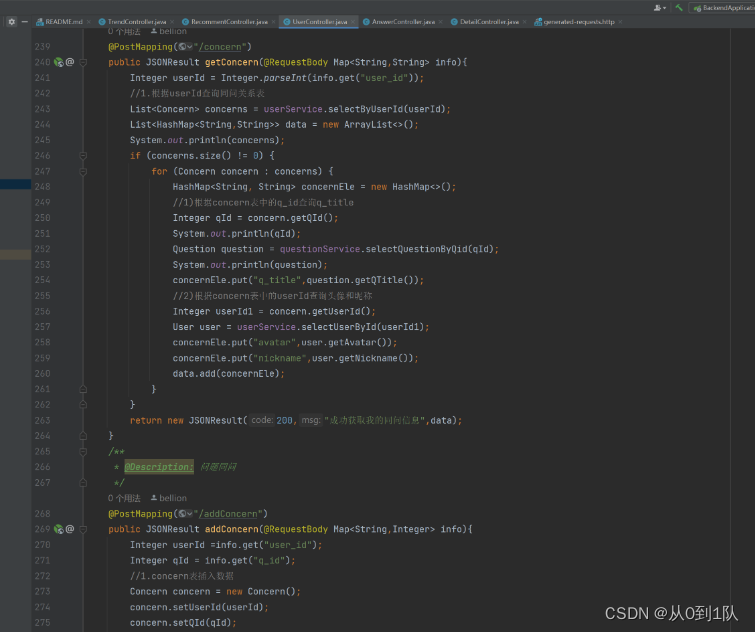Image resolution: width=755 pixels, height=632 pixels.
Task: Close the TrendController.java tab
Action: point(172,22)
